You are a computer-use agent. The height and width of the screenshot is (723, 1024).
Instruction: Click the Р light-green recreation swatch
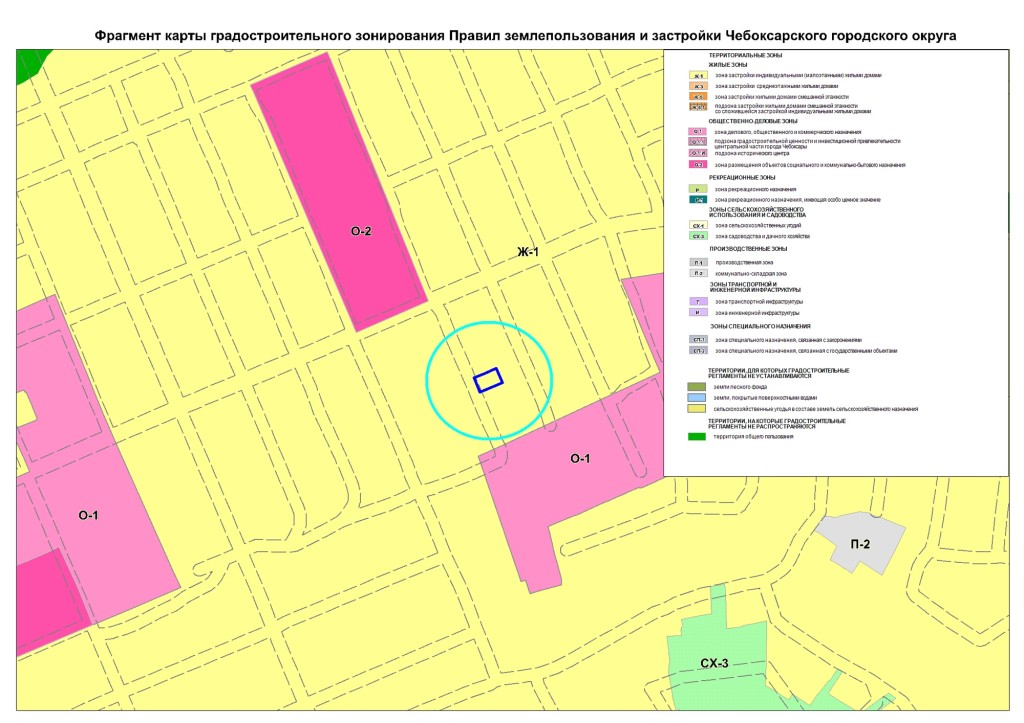click(x=699, y=189)
